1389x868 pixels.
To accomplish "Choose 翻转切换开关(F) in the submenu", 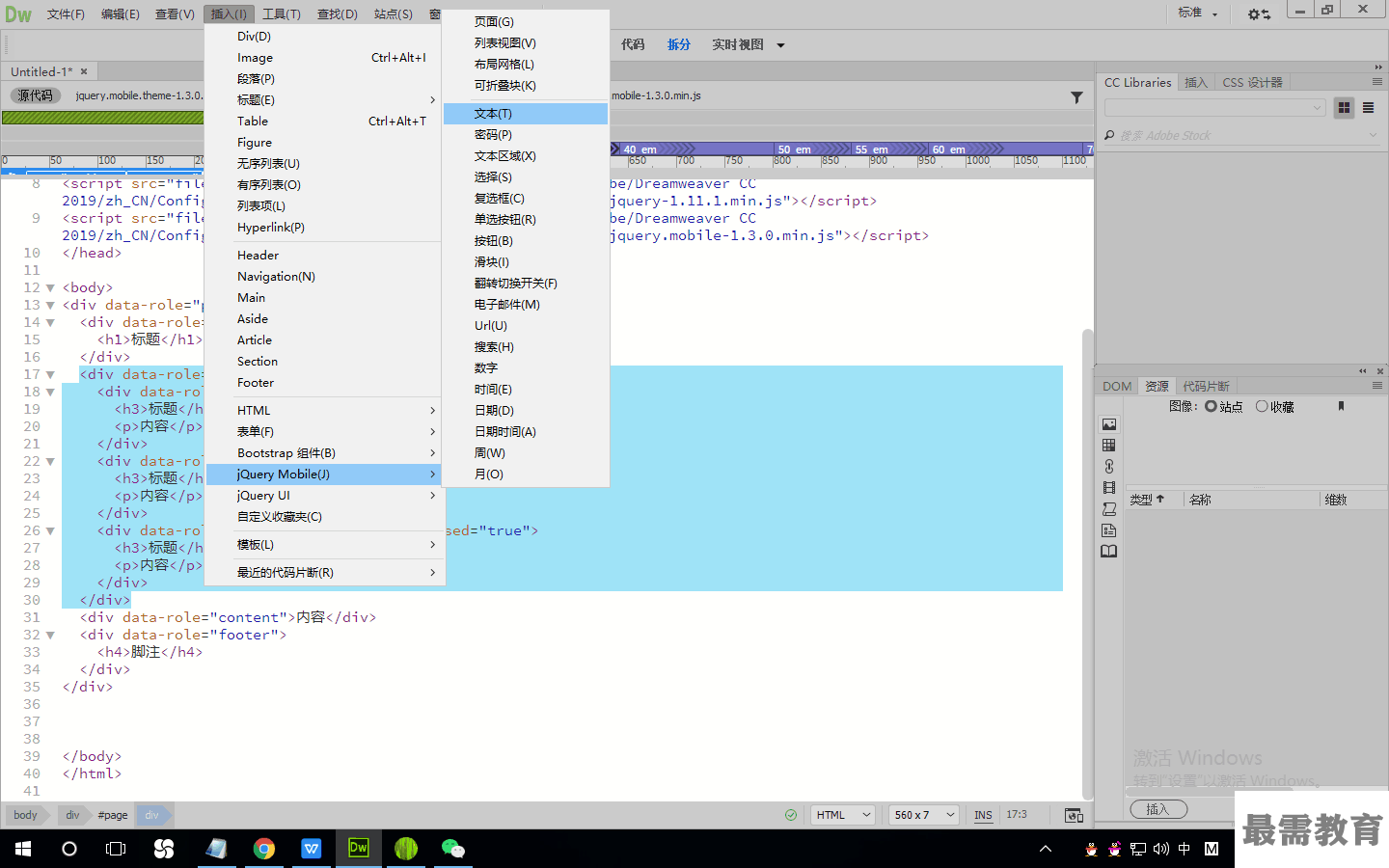I will click(526, 284).
